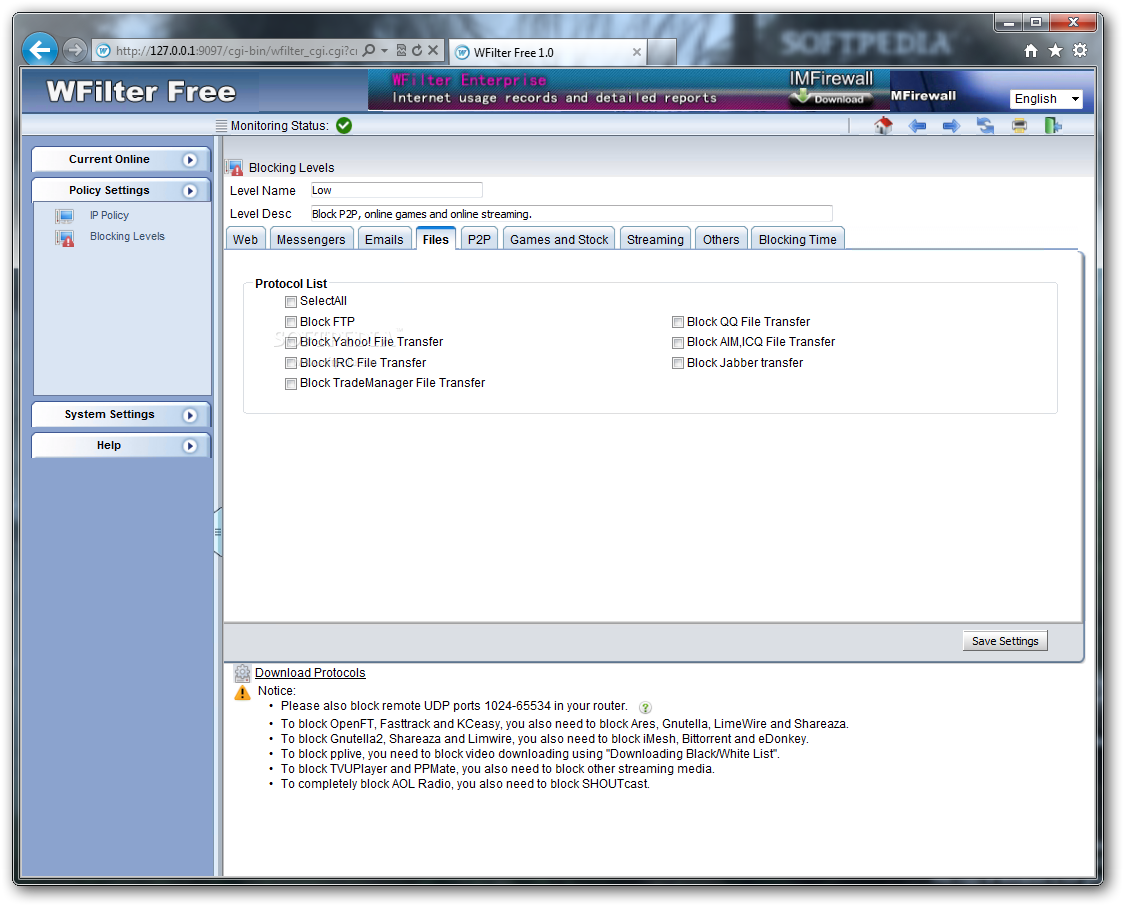The image size is (1124, 906).
Task: Click the menu lines icon beside Monitoring Status
Action: (x=222, y=125)
